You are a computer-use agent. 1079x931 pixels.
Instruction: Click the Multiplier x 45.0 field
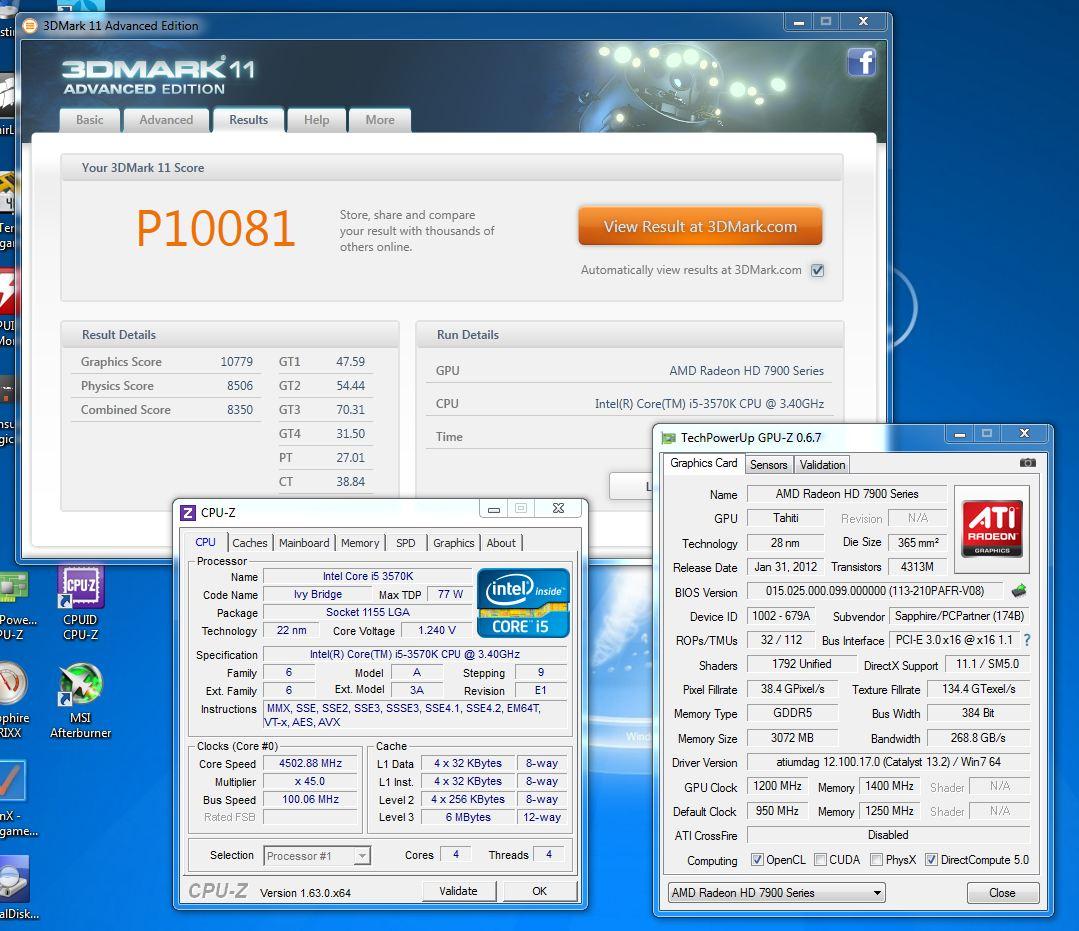pyautogui.click(x=310, y=781)
